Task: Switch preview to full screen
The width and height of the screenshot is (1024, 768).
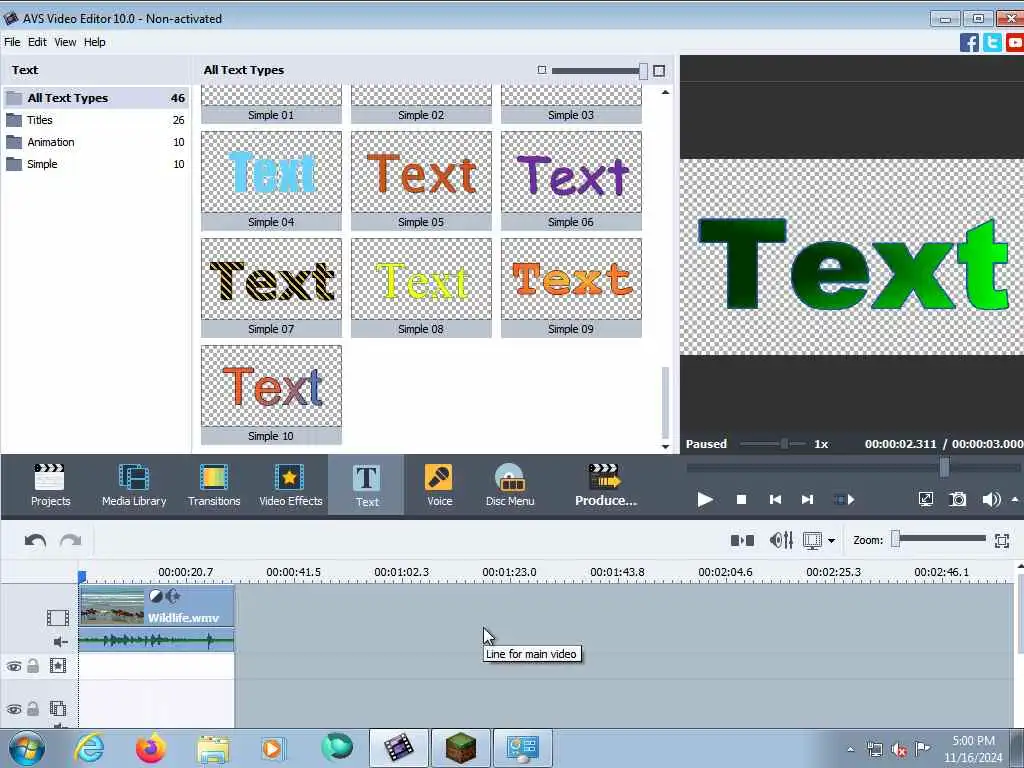Action: click(x=926, y=500)
